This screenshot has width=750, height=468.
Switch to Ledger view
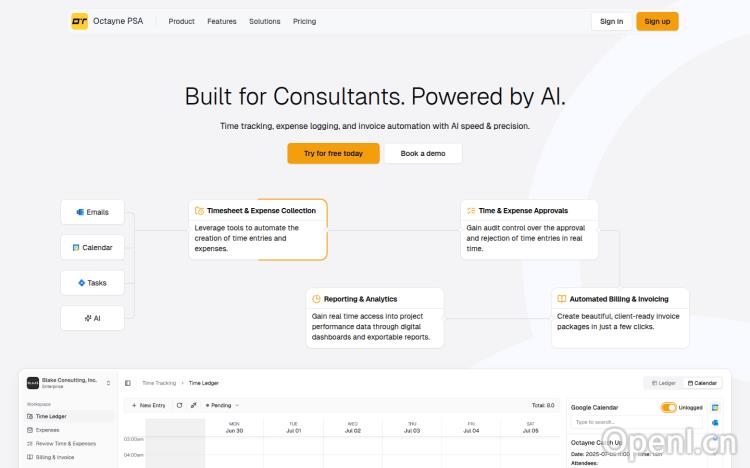point(663,383)
